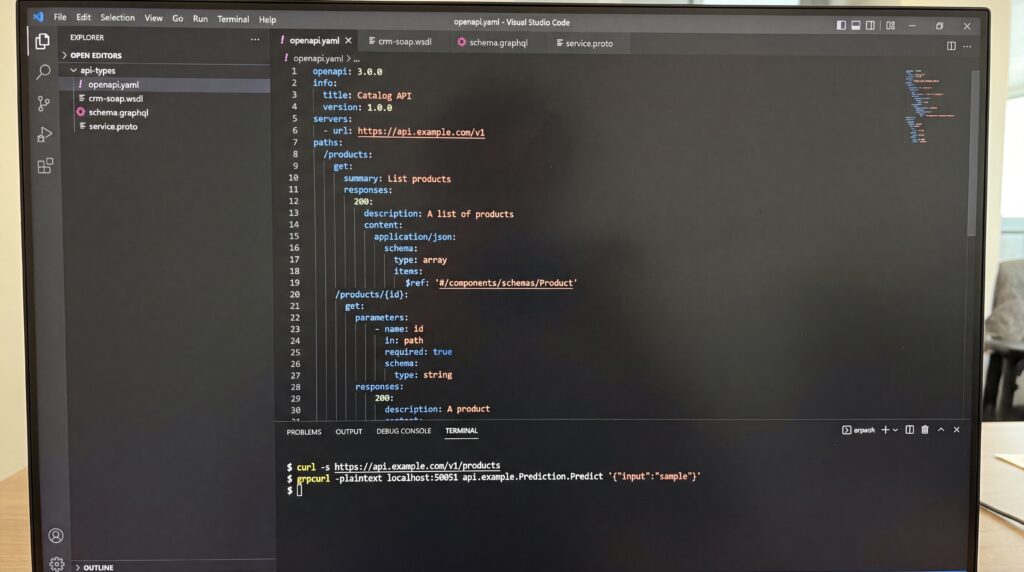Expand the Open Editors section
Image resolution: width=1024 pixels, height=572 pixels.
pos(95,56)
